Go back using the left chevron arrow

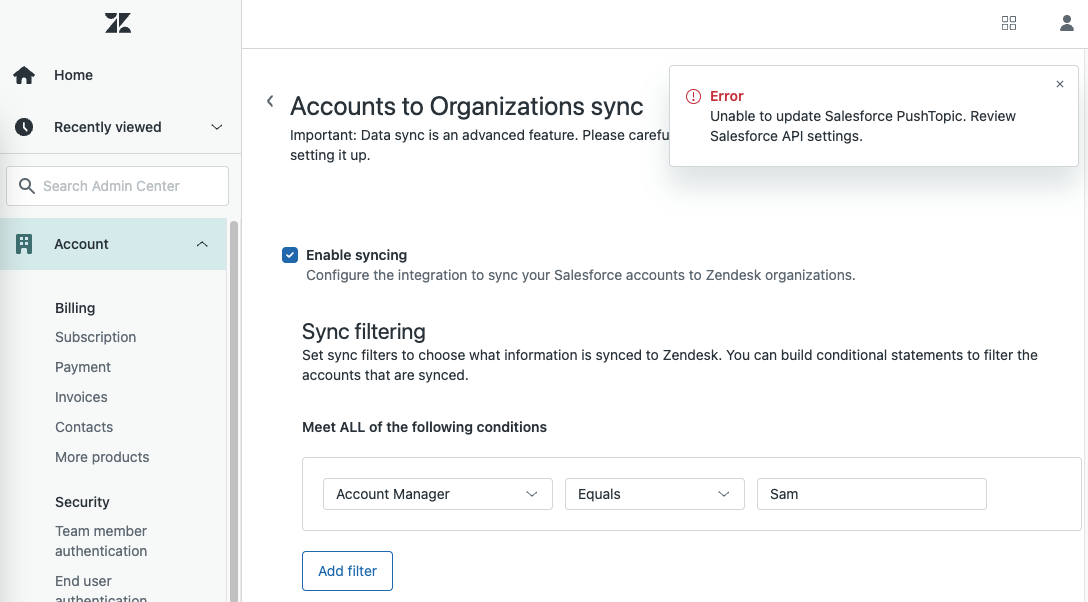tap(270, 102)
